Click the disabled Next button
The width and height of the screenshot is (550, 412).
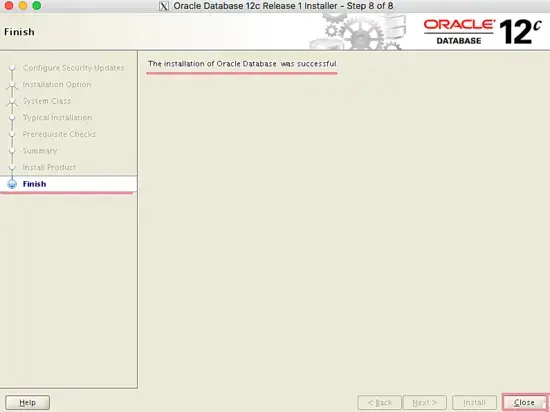click(x=424, y=402)
